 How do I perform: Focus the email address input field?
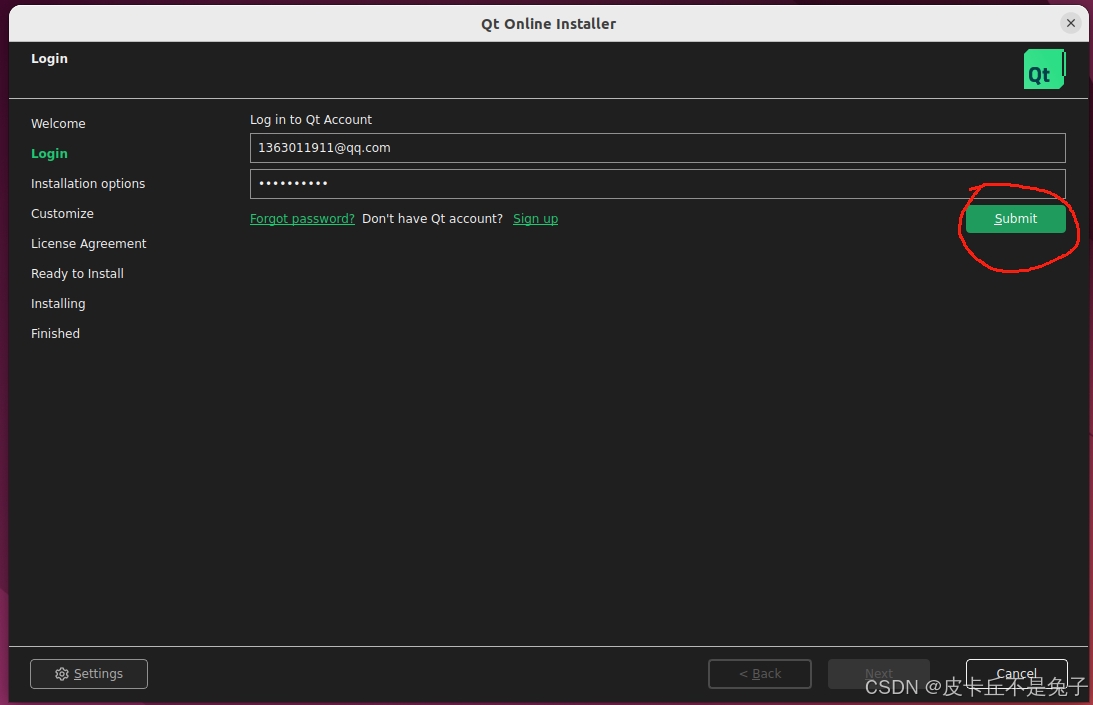(x=657, y=148)
